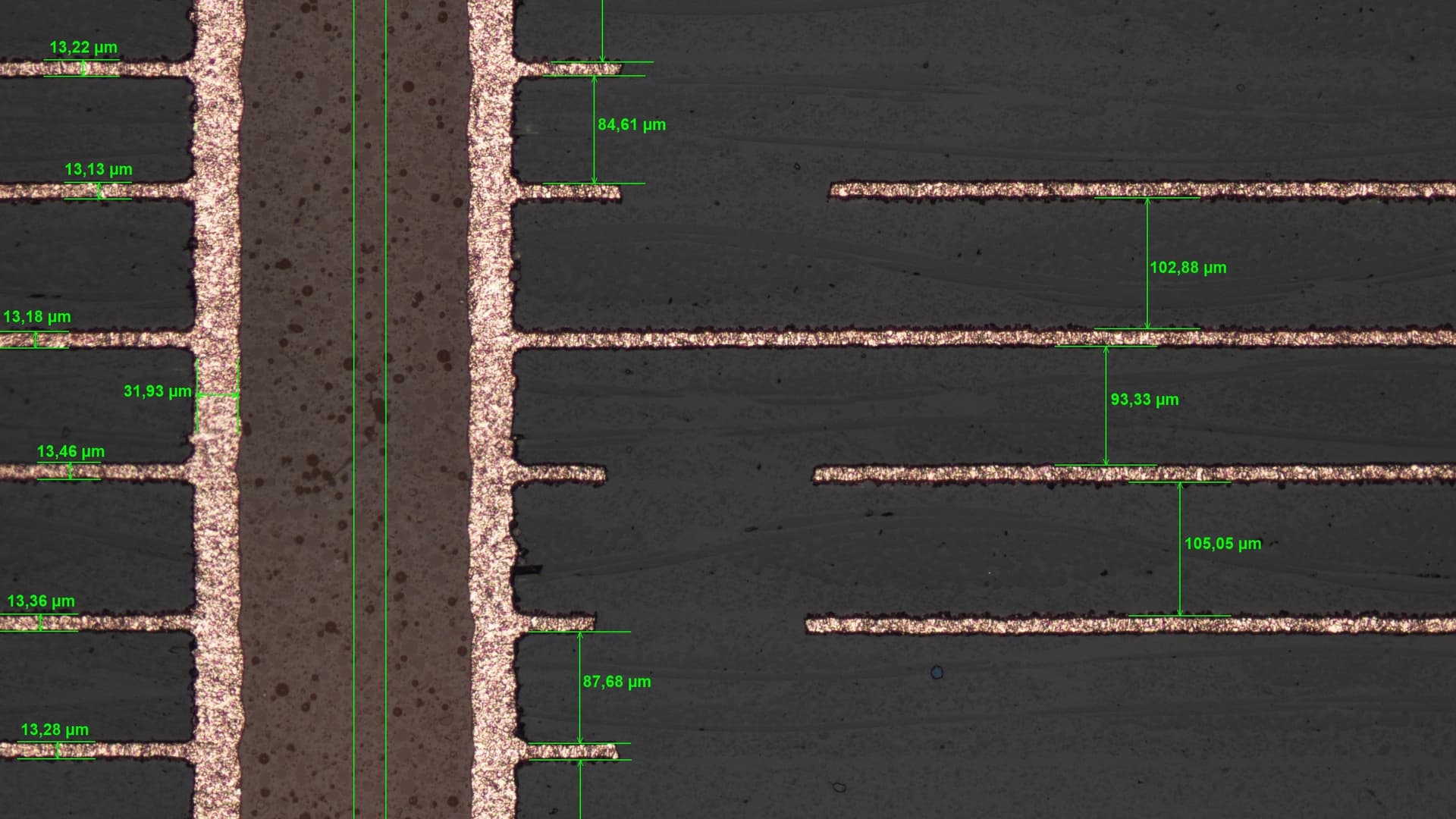
Task: Select the 13,18 µm width annotation
Action: pyautogui.click(x=37, y=317)
